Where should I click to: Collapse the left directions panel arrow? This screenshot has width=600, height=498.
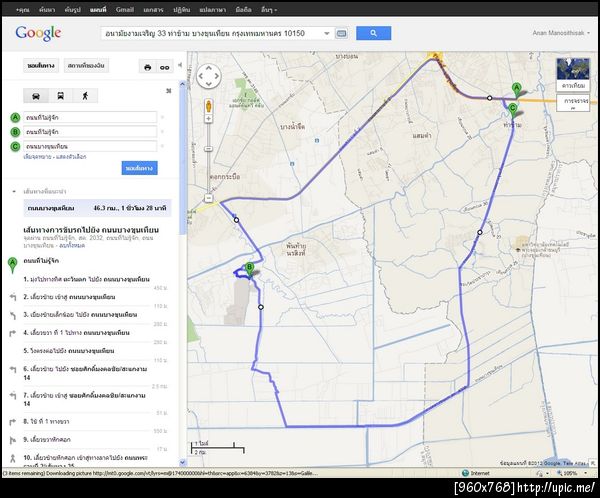click(x=180, y=65)
